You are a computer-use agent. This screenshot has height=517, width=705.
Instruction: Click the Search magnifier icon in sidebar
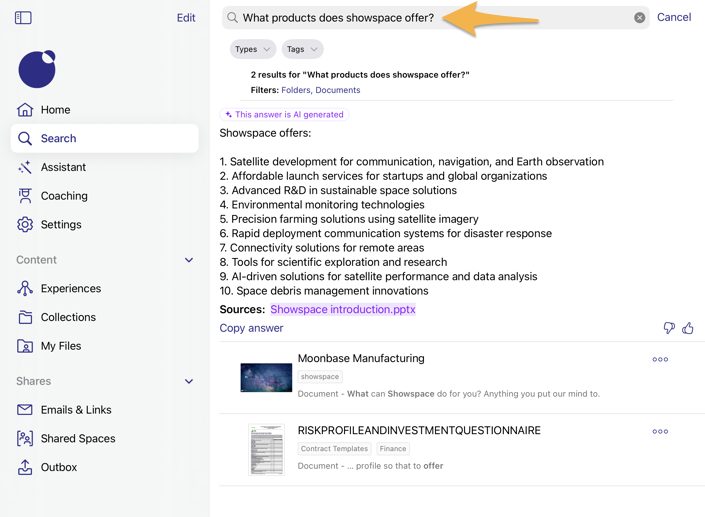(25, 138)
